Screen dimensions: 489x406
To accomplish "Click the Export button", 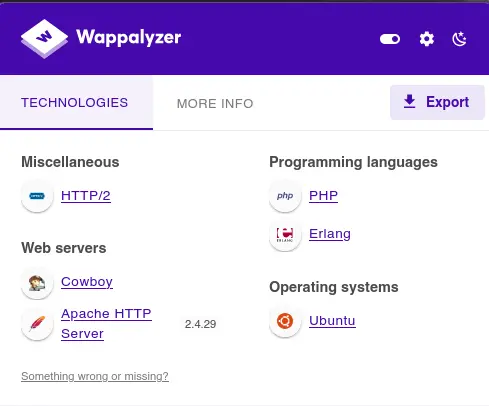I will [x=437, y=102].
